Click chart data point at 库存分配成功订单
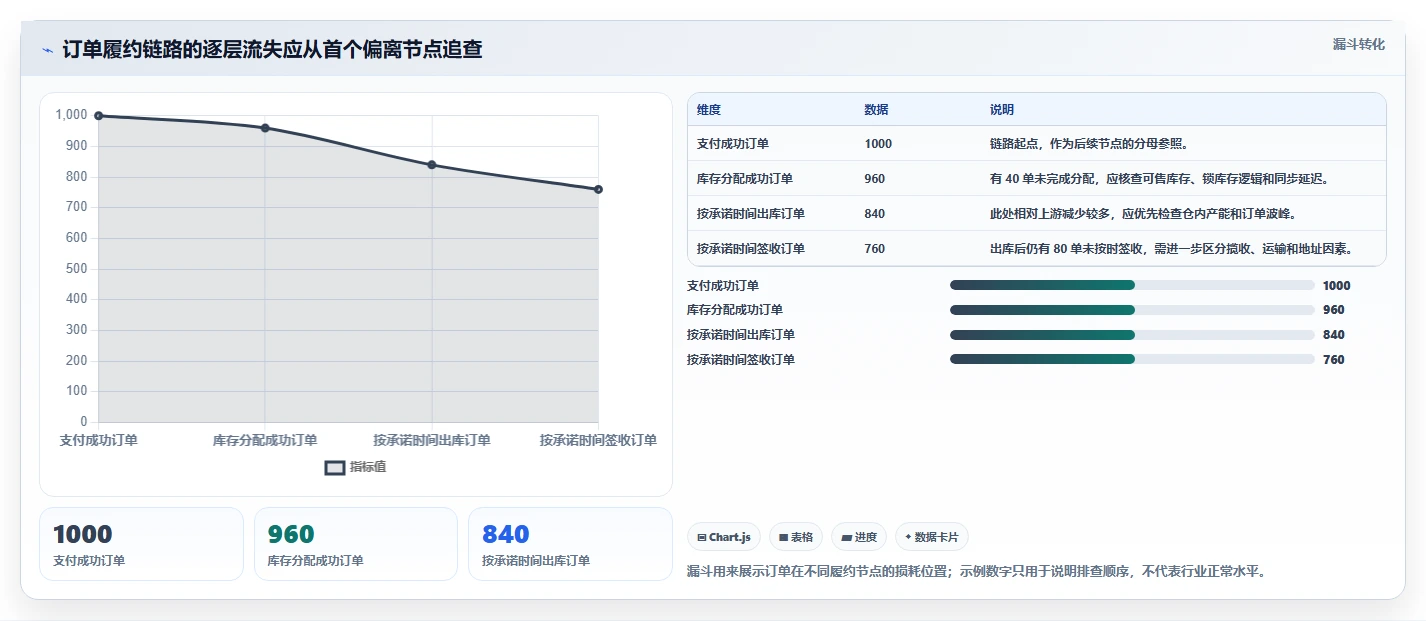This screenshot has width=1426, height=621. click(265, 128)
